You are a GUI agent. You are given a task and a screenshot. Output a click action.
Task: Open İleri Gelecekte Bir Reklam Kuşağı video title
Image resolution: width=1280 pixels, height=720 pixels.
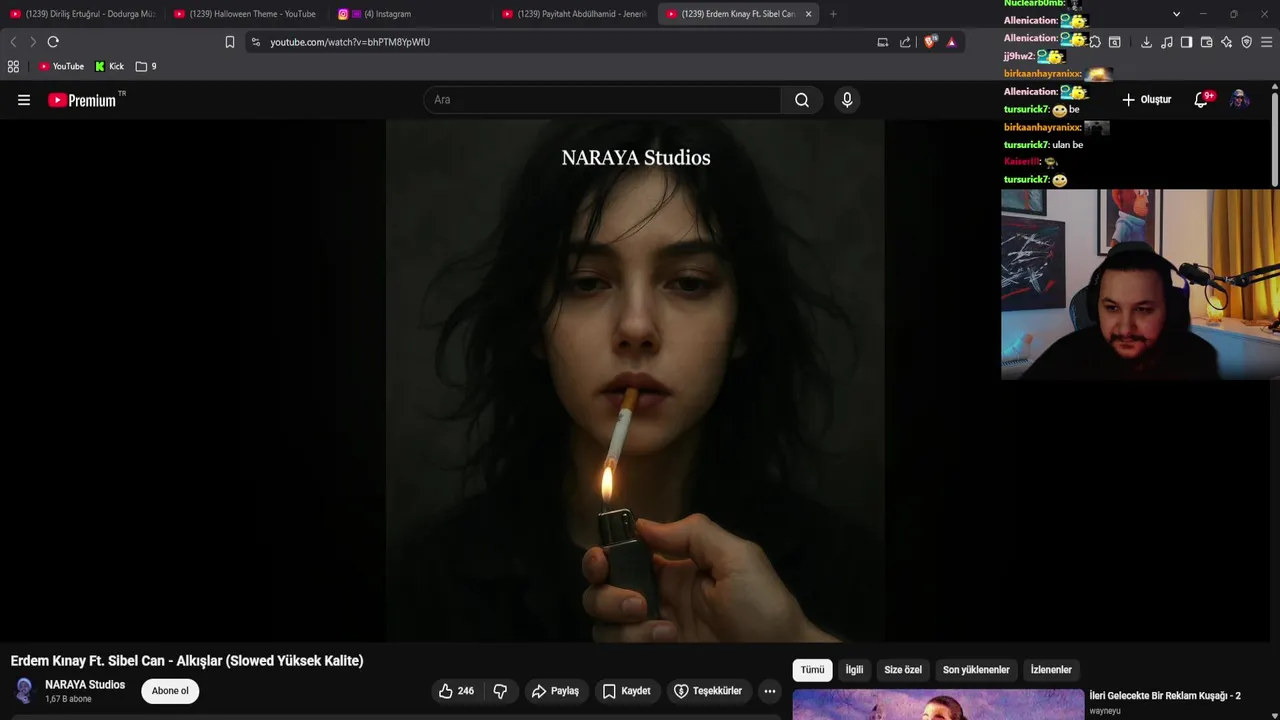coord(1165,696)
